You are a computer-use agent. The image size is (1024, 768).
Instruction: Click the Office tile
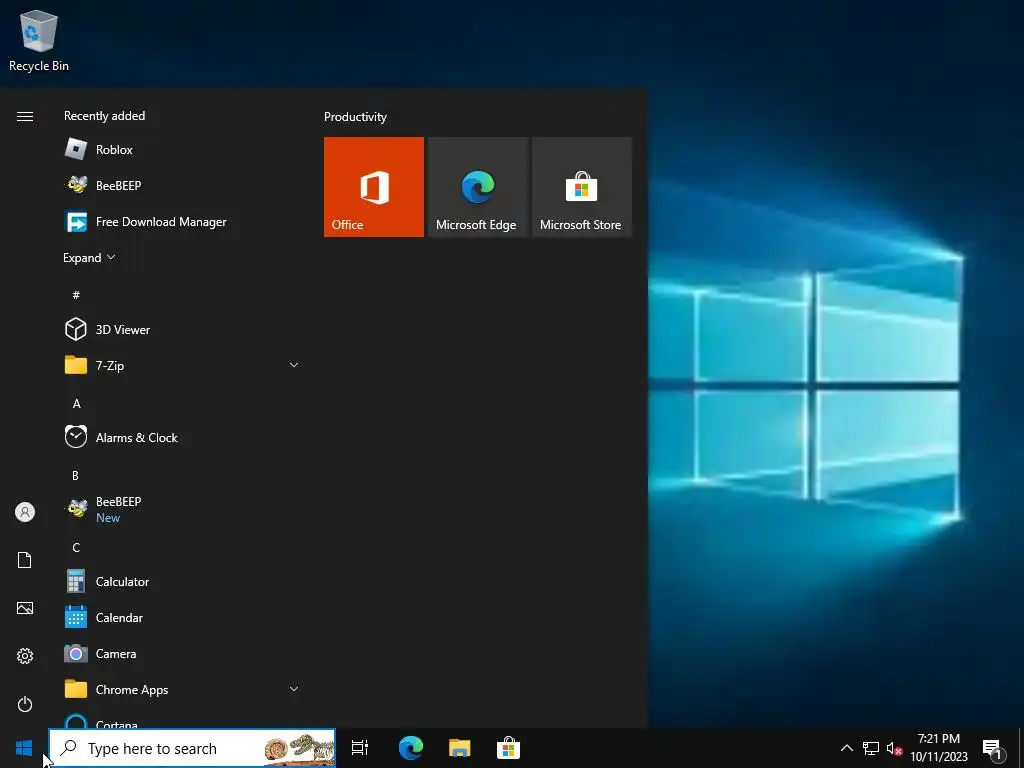point(374,187)
